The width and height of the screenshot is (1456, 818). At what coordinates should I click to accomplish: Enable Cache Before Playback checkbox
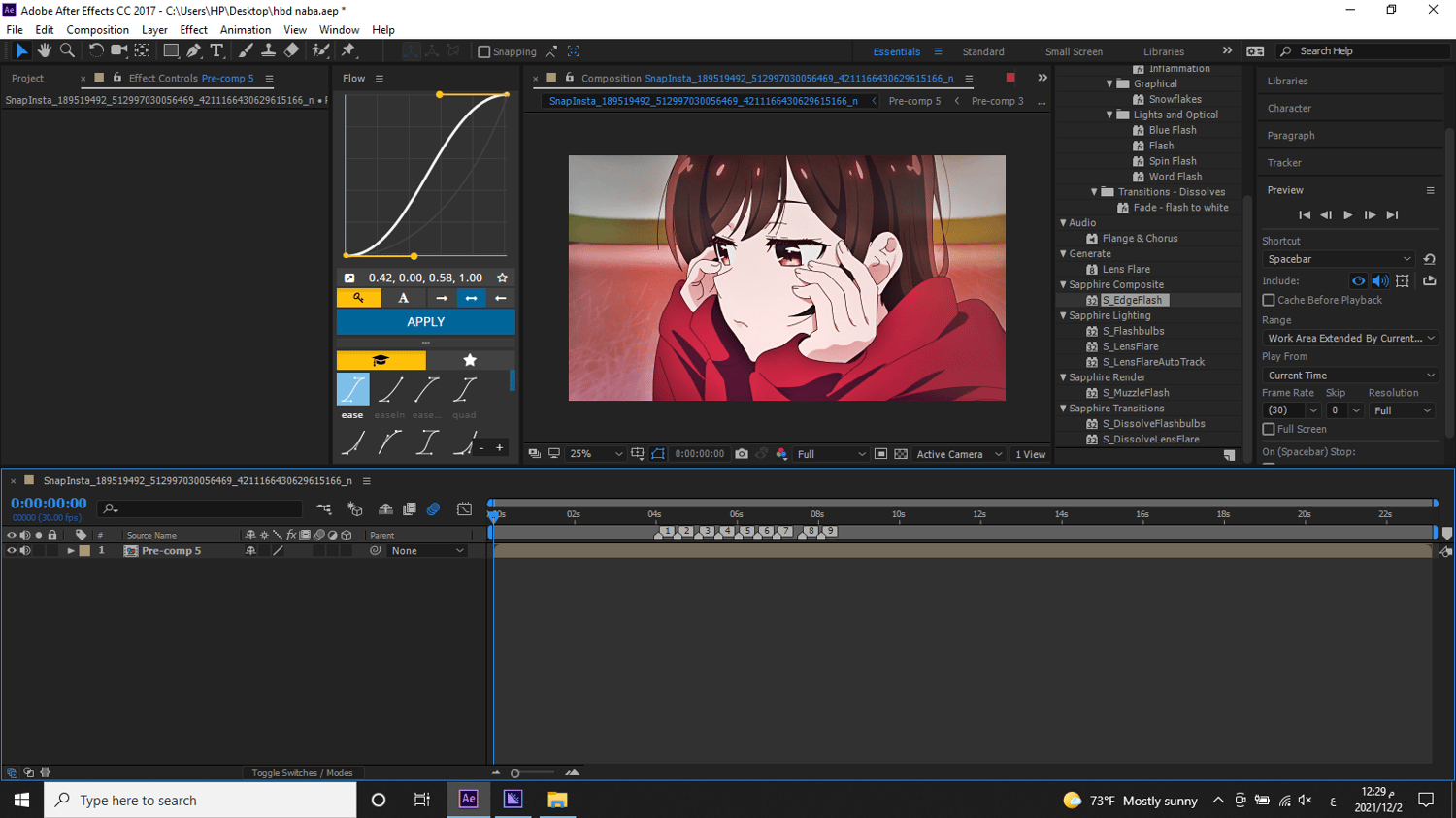click(x=1269, y=300)
